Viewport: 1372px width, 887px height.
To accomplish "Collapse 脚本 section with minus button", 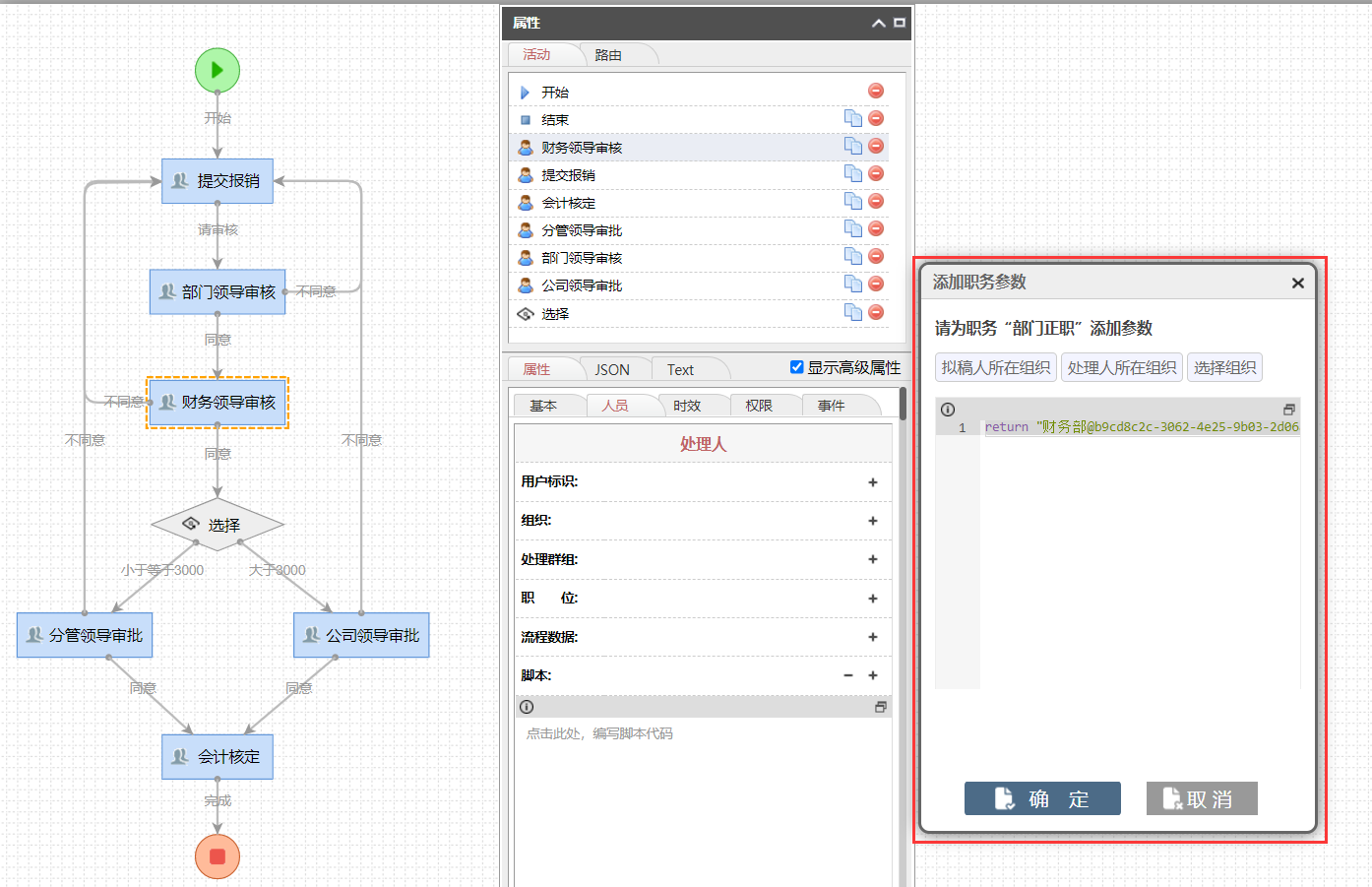I will pos(847,675).
